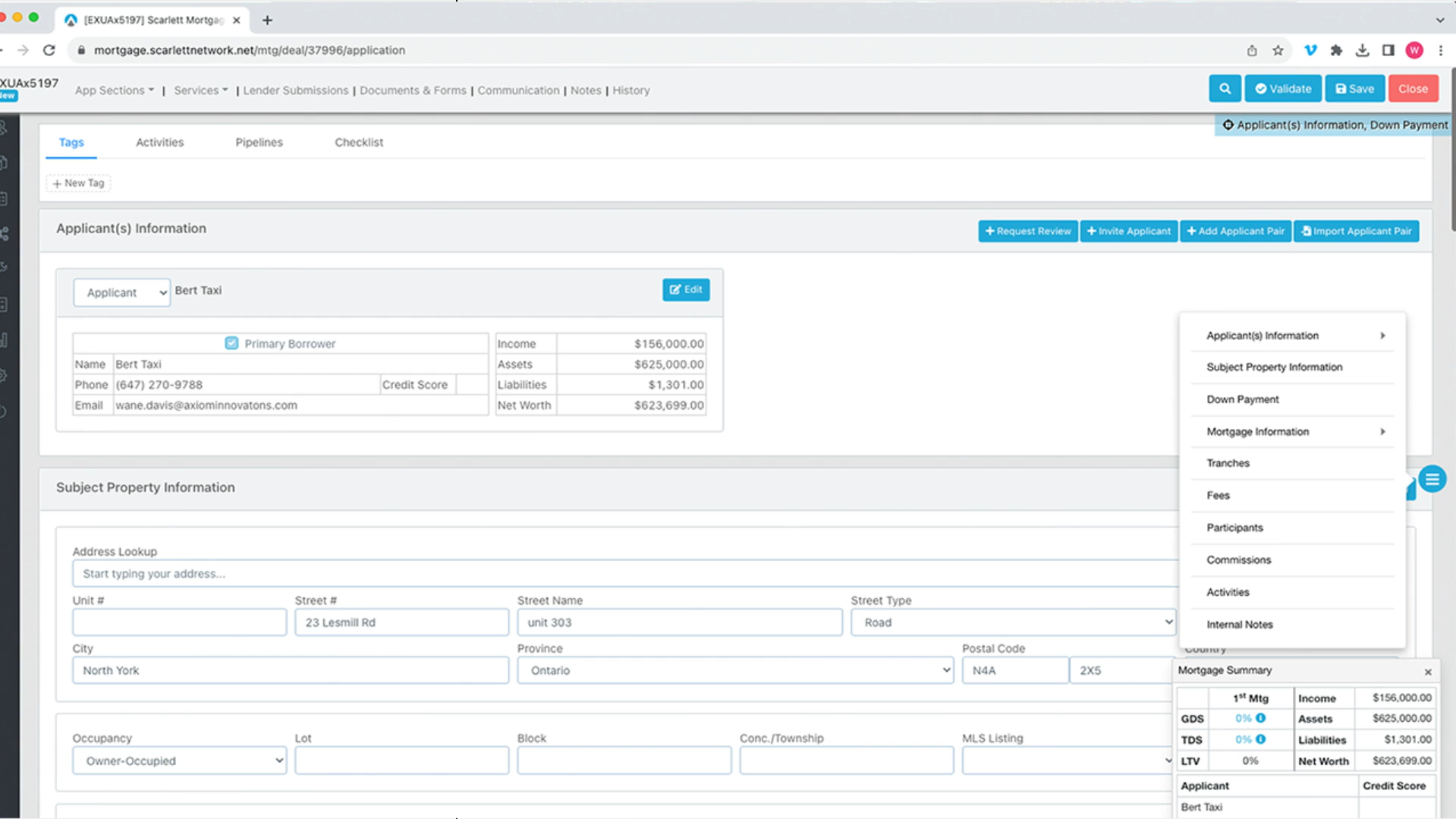Screen dimensions: 1456x819
Task: Click the Add Applicant Pair button
Action: 1235,232
